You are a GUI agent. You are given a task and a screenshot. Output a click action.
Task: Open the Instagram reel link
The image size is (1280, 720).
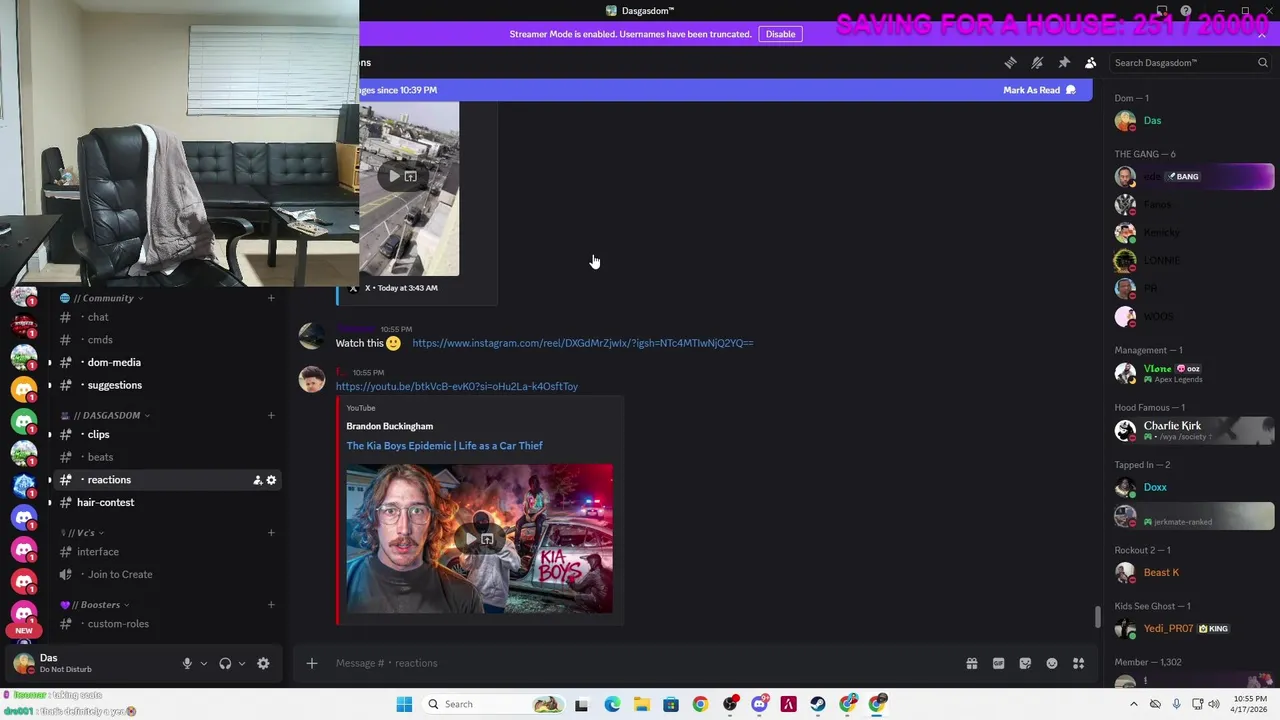click(583, 343)
